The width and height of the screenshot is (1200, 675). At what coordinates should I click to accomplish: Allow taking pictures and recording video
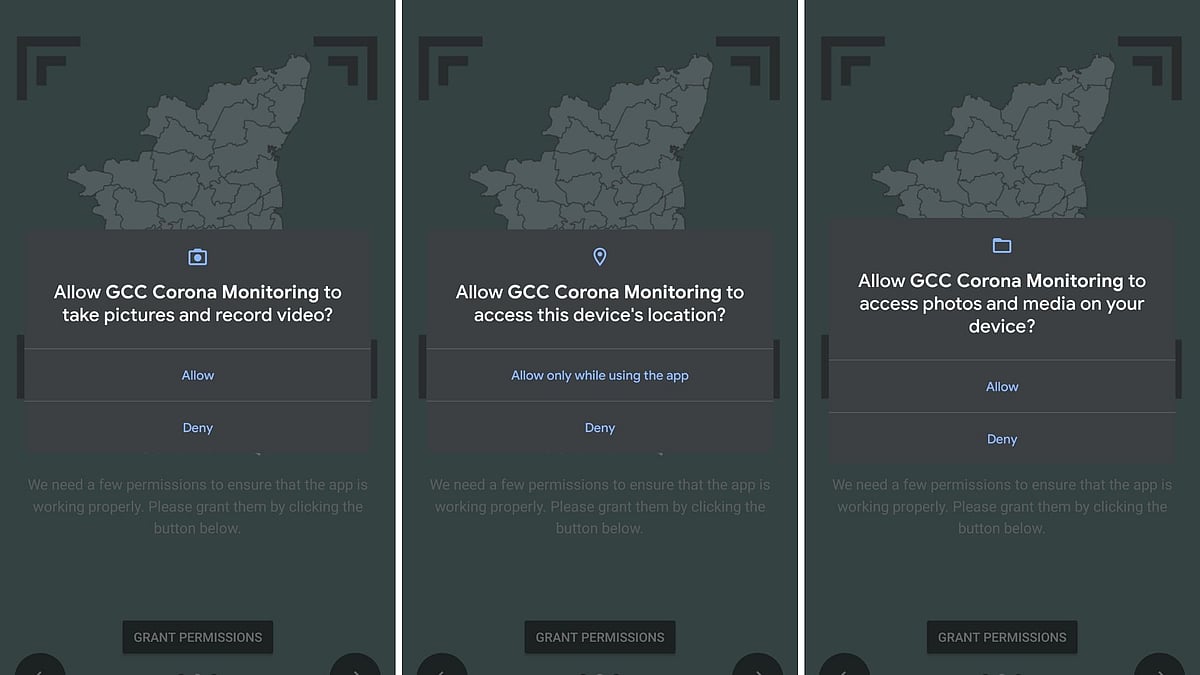pyautogui.click(x=198, y=375)
